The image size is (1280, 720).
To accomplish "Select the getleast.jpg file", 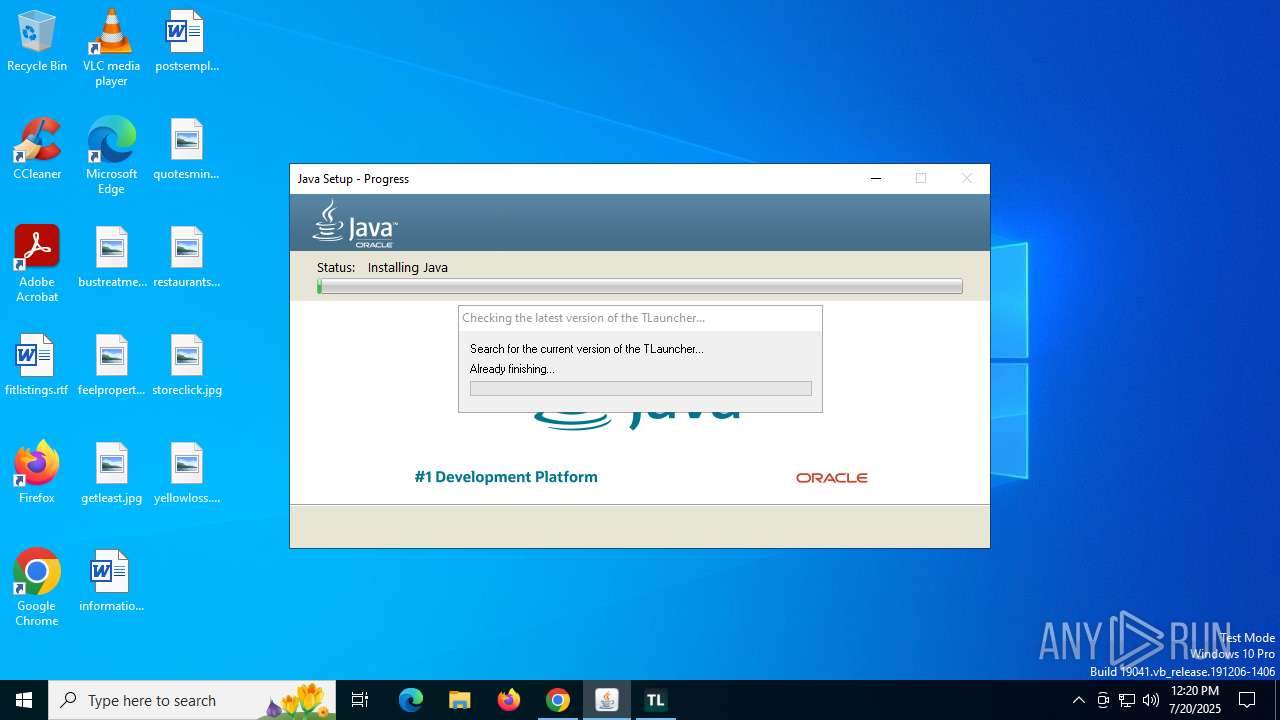I will point(112,474).
